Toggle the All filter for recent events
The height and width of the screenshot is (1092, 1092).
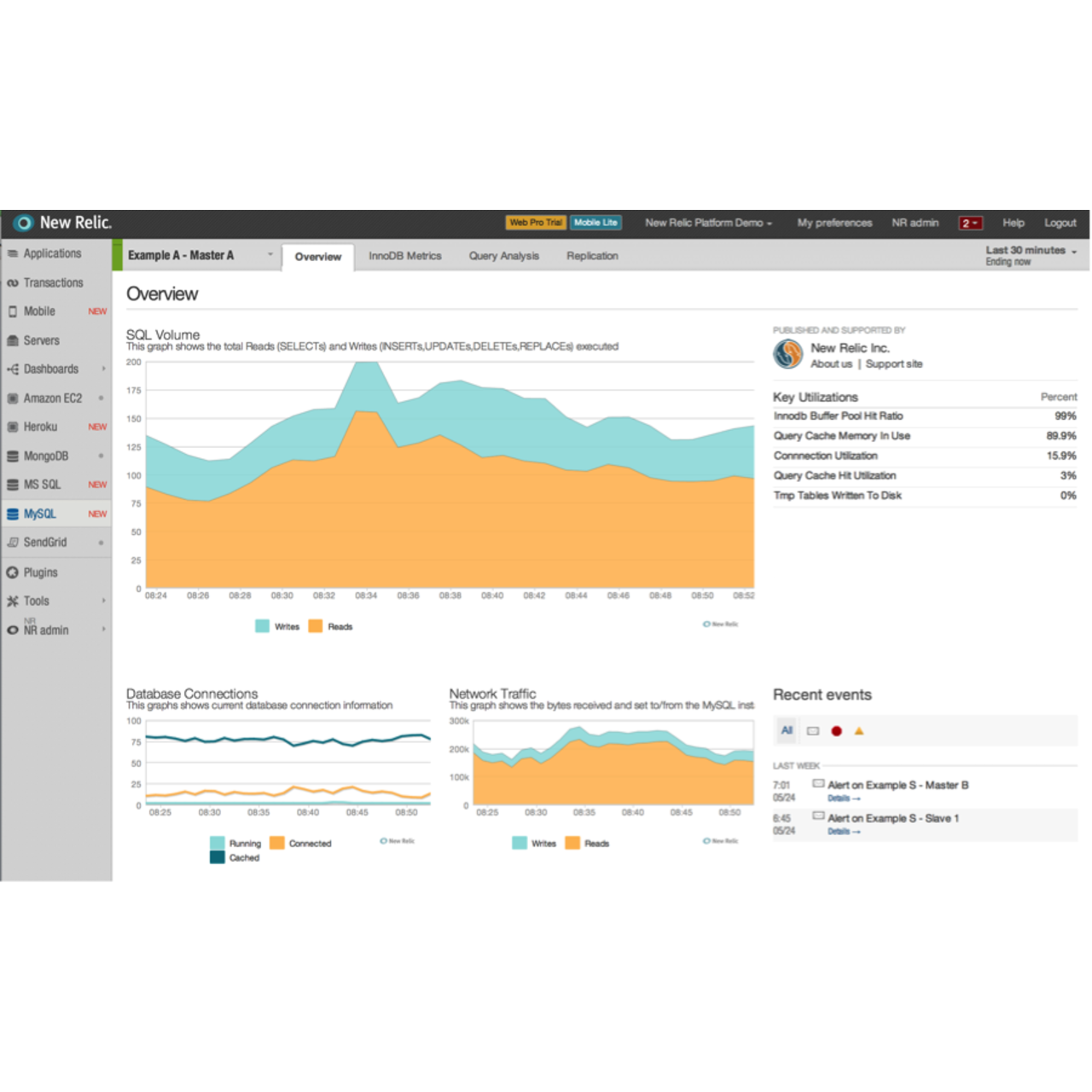click(787, 730)
